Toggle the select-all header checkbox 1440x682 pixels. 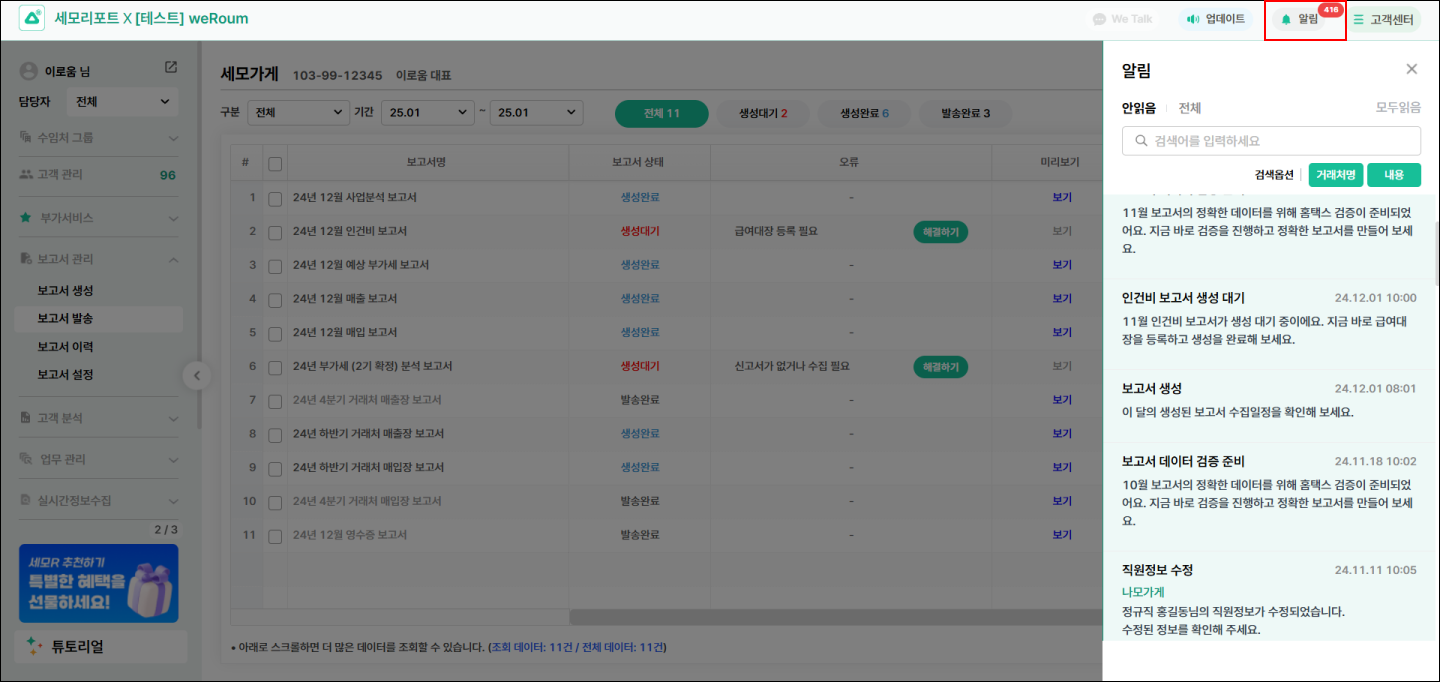pyautogui.click(x=275, y=164)
